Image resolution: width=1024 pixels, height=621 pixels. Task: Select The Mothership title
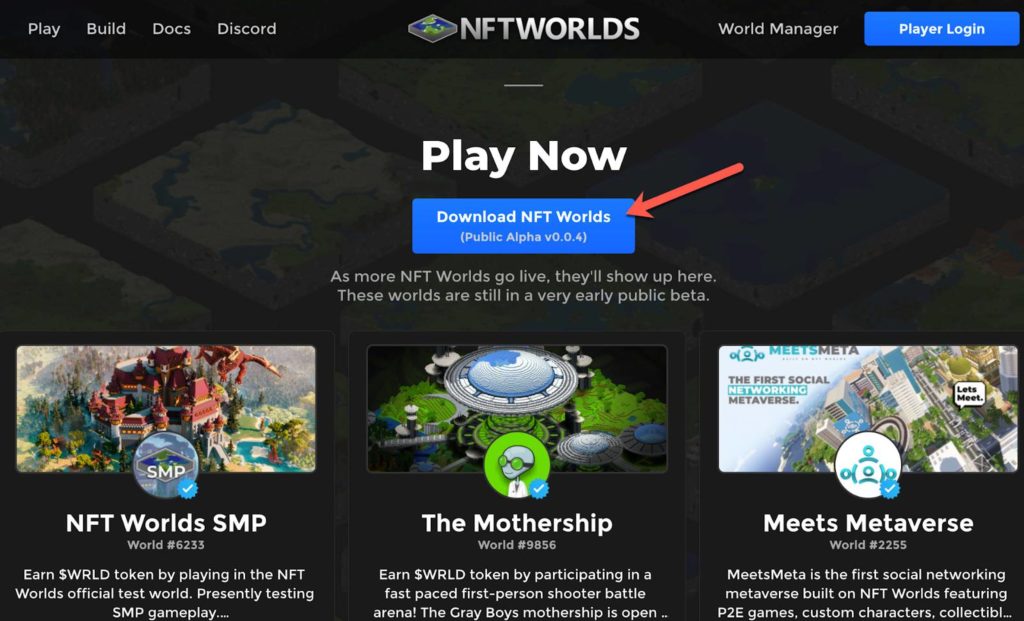[517, 523]
